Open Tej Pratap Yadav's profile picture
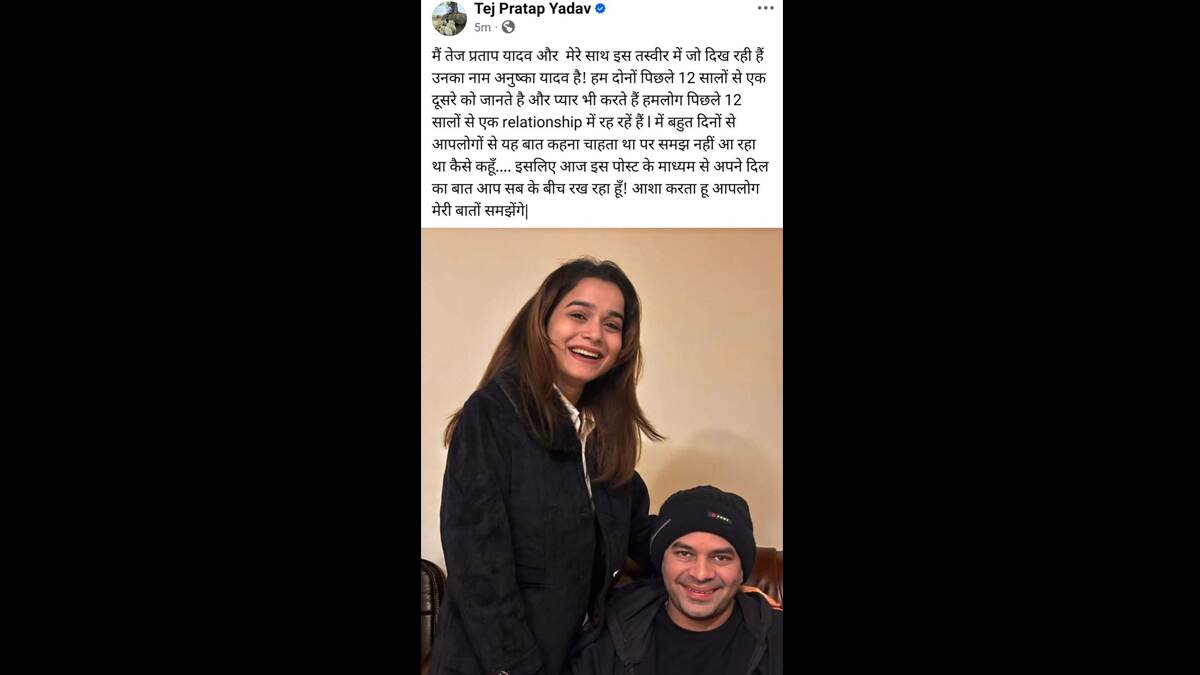Image resolution: width=1200 pixels, height=675 pixels. (x=449, y=17)
